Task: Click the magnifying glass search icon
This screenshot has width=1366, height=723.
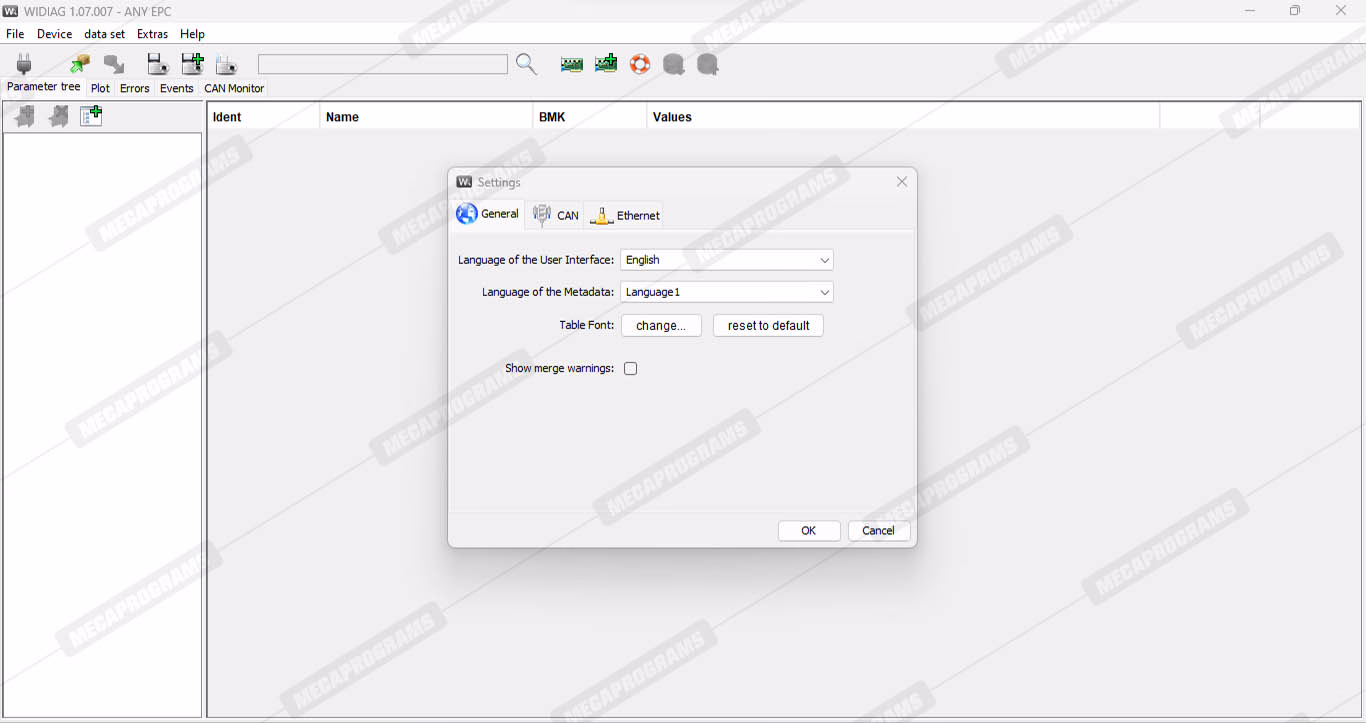Action: point(526,65)
